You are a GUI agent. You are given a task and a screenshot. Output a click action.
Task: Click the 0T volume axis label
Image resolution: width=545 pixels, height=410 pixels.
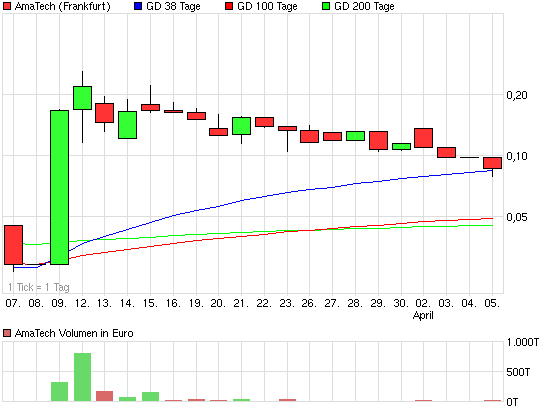512,402
